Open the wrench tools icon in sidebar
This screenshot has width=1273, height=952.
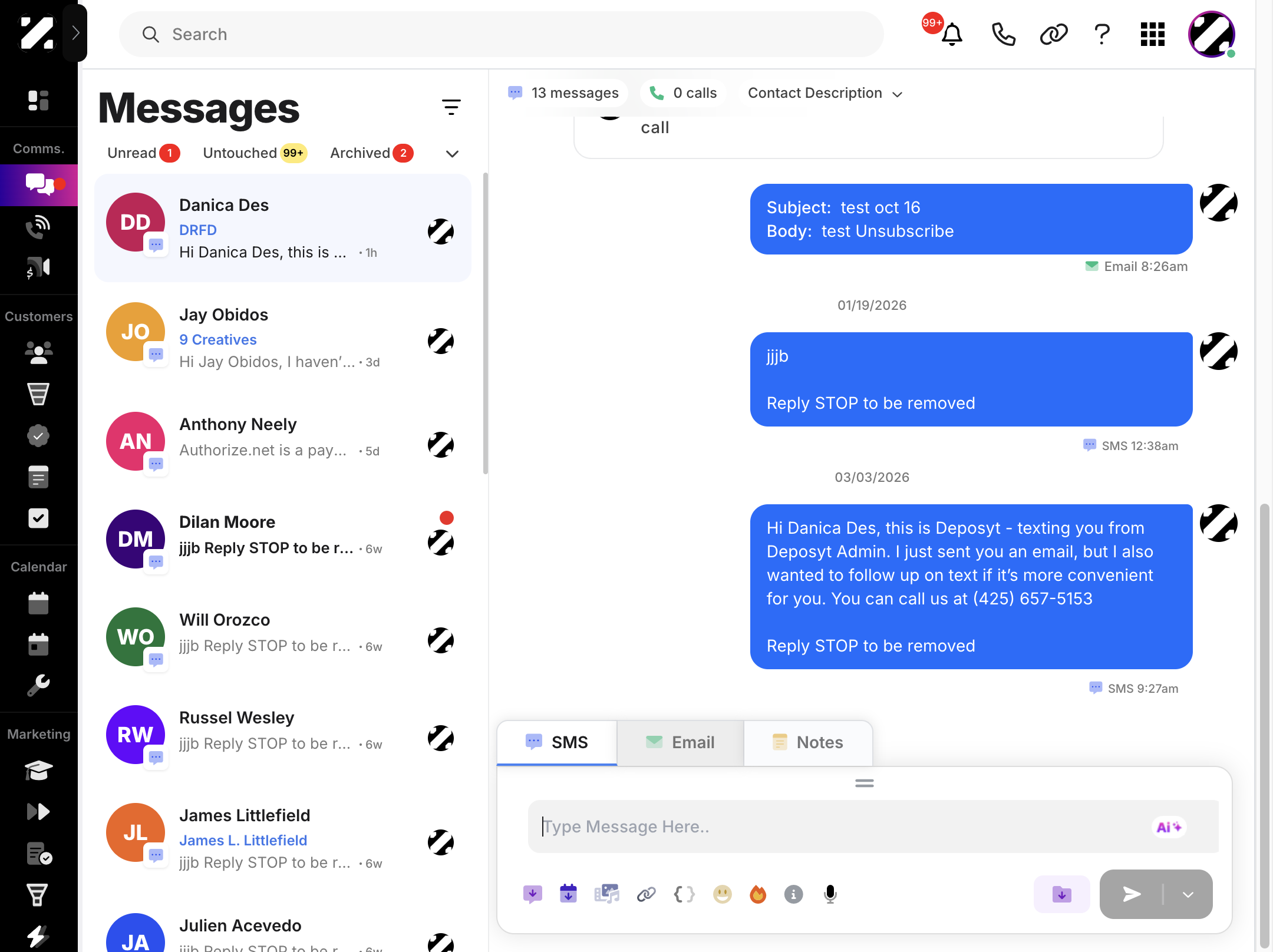coord(38,685)
